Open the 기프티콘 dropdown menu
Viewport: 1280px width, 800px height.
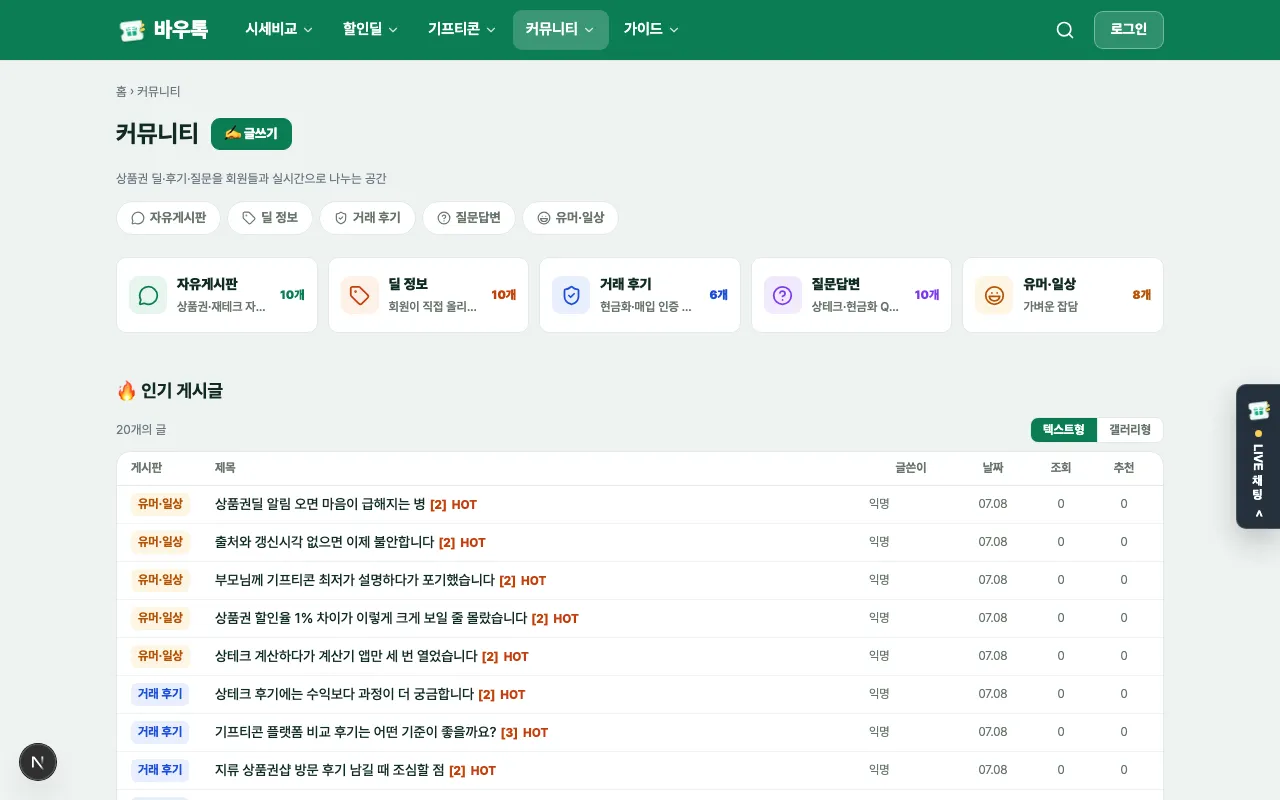(x=462, y=30)
